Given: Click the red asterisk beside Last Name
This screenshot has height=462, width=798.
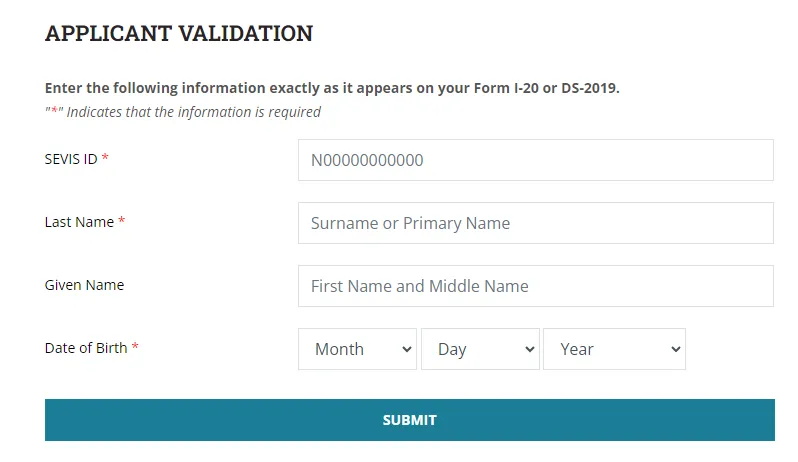Looking at the screenshot, I should (122, 222).
